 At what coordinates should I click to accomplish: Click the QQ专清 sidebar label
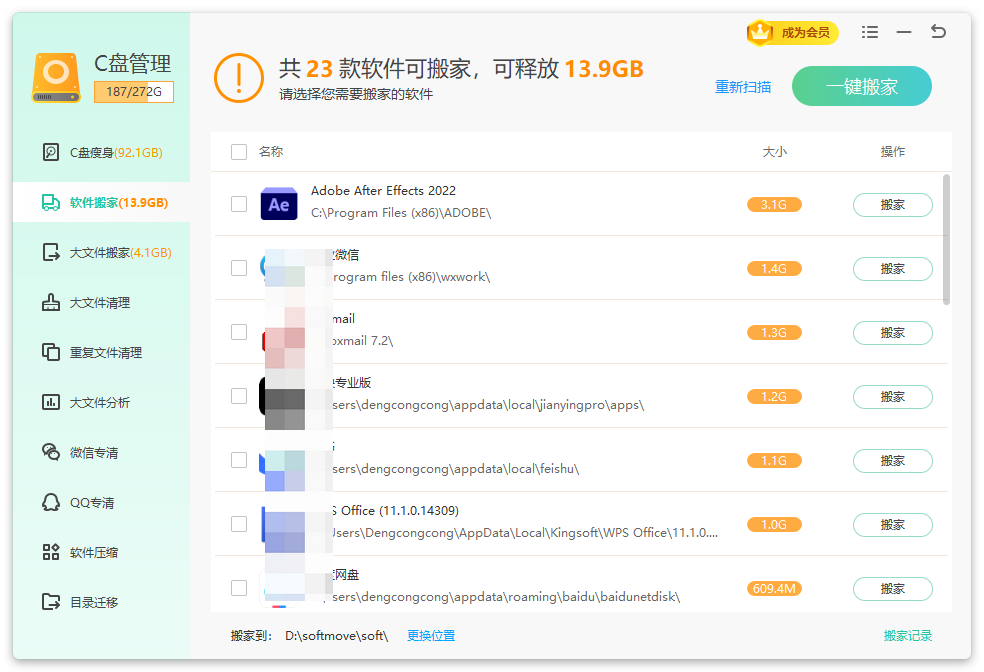click(92, 503)
